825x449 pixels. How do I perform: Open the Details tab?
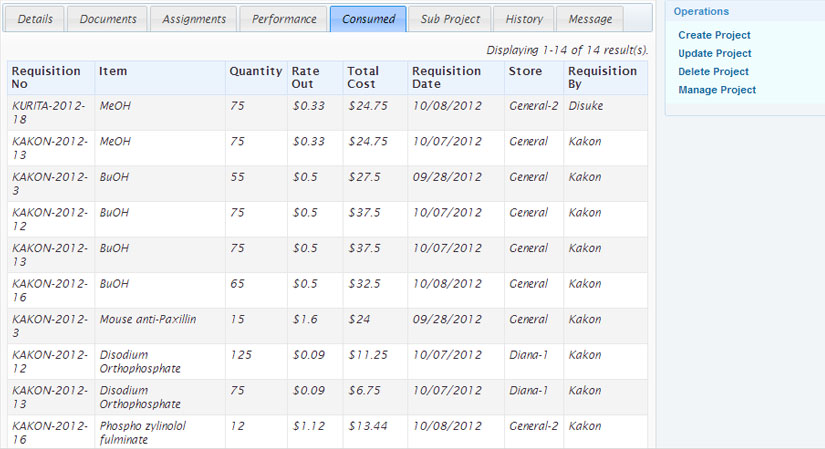click(36, 19)
